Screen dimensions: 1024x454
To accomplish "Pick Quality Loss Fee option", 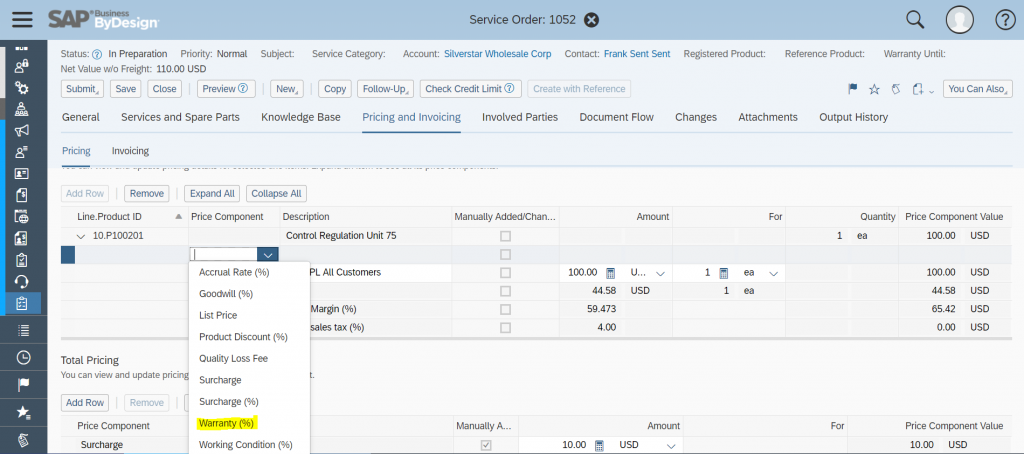I will pos(233,359).
